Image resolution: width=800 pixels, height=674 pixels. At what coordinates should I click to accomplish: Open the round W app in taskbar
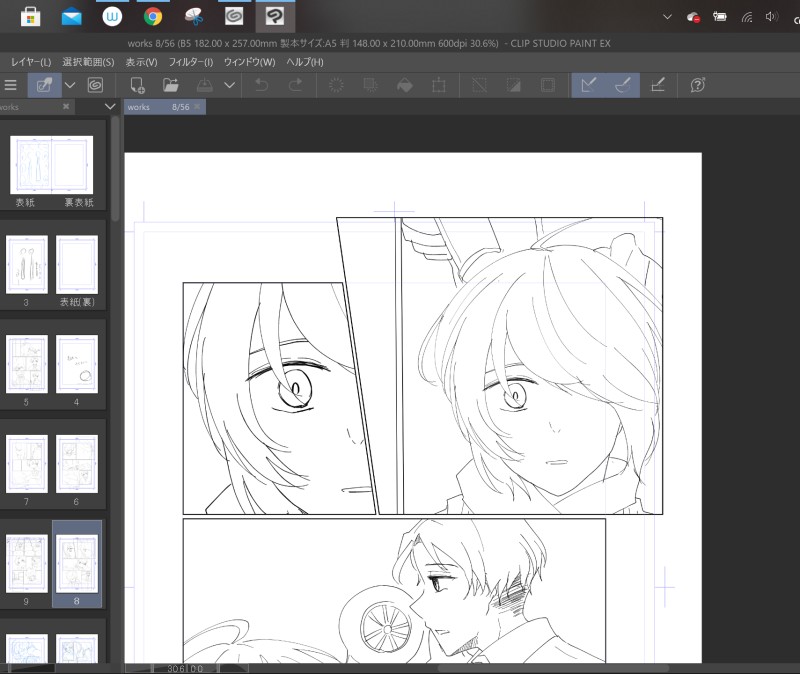(x=112, y=17)
